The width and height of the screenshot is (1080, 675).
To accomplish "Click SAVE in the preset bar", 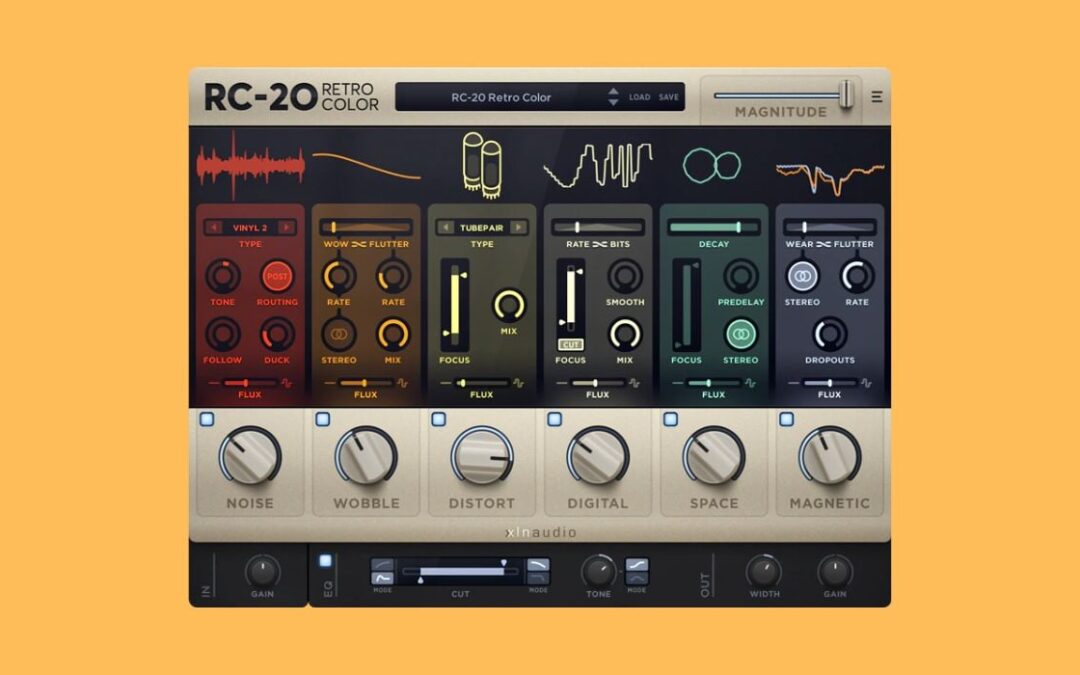I will (668, 97).
